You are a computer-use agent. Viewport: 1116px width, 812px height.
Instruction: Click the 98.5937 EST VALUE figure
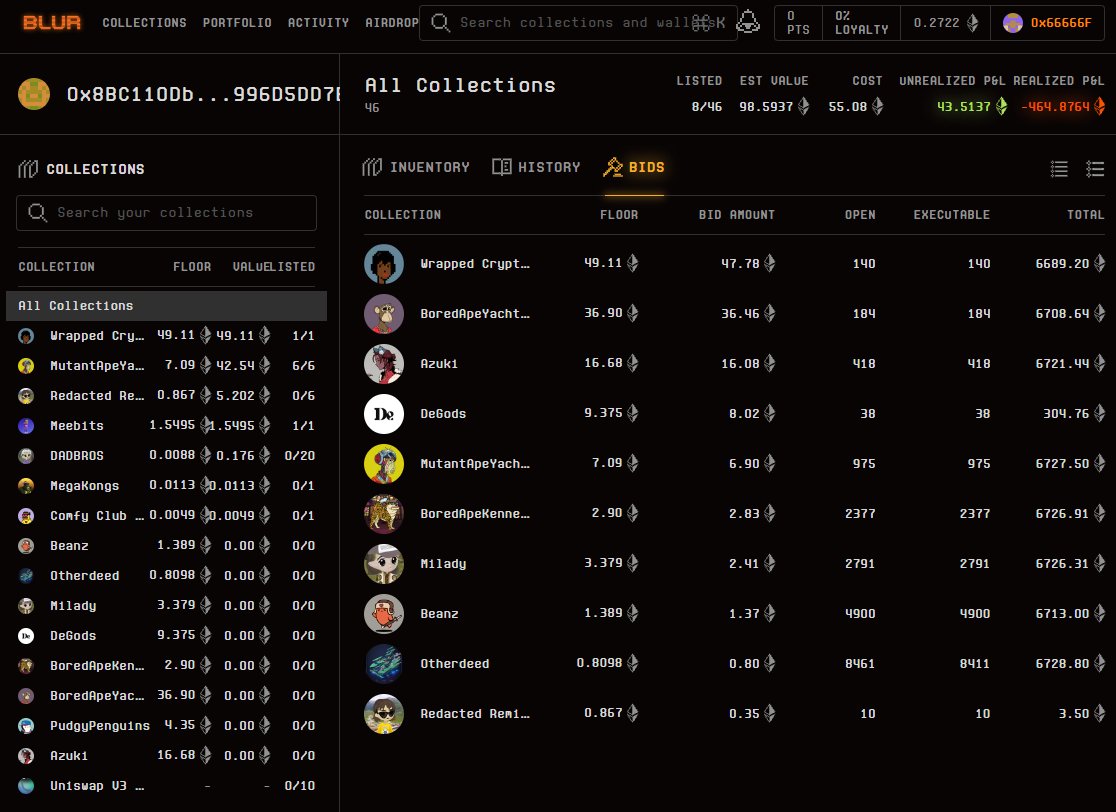766,107
